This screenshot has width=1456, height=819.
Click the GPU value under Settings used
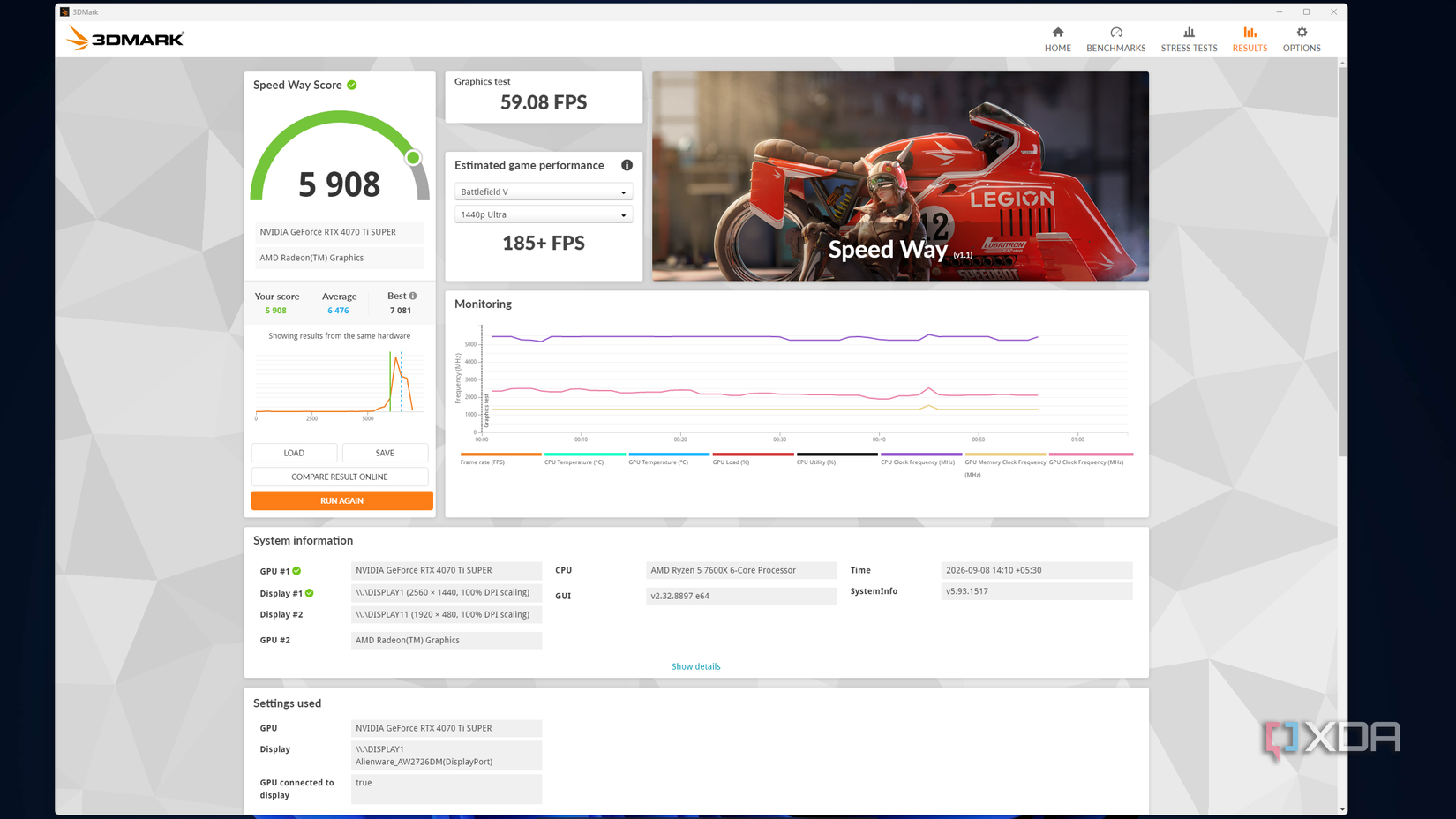tap(447, 728)
